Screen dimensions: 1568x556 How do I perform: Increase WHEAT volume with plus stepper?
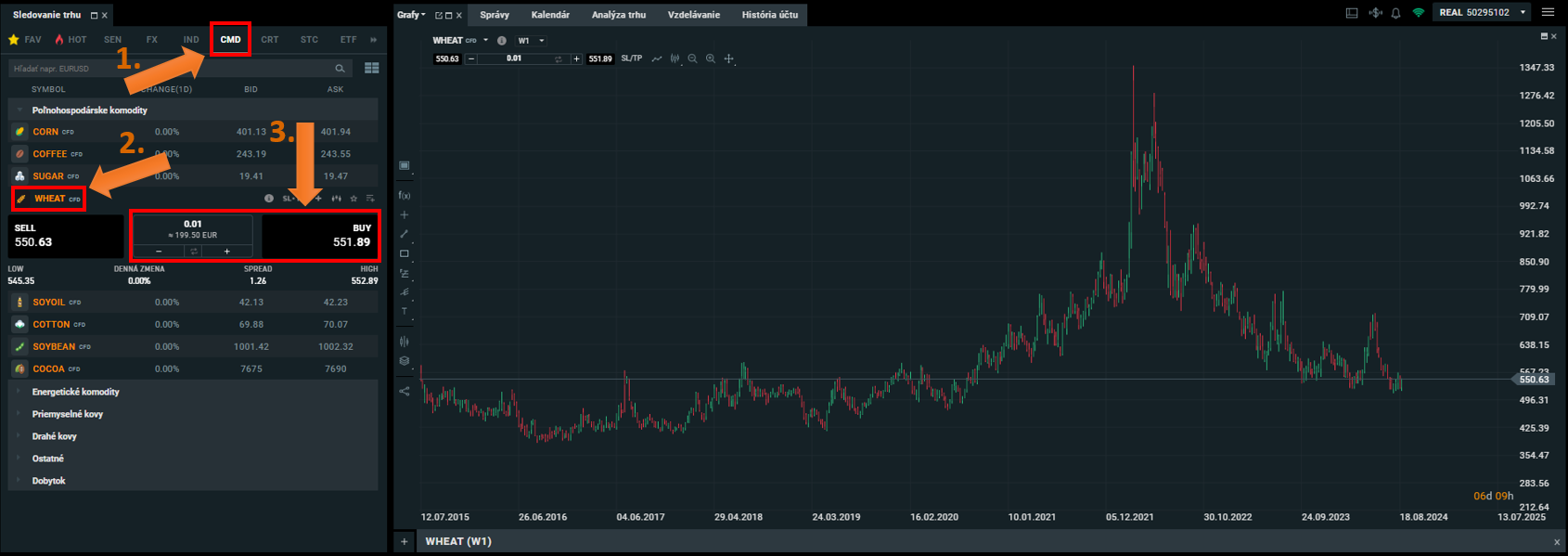[x=227, y=252]
